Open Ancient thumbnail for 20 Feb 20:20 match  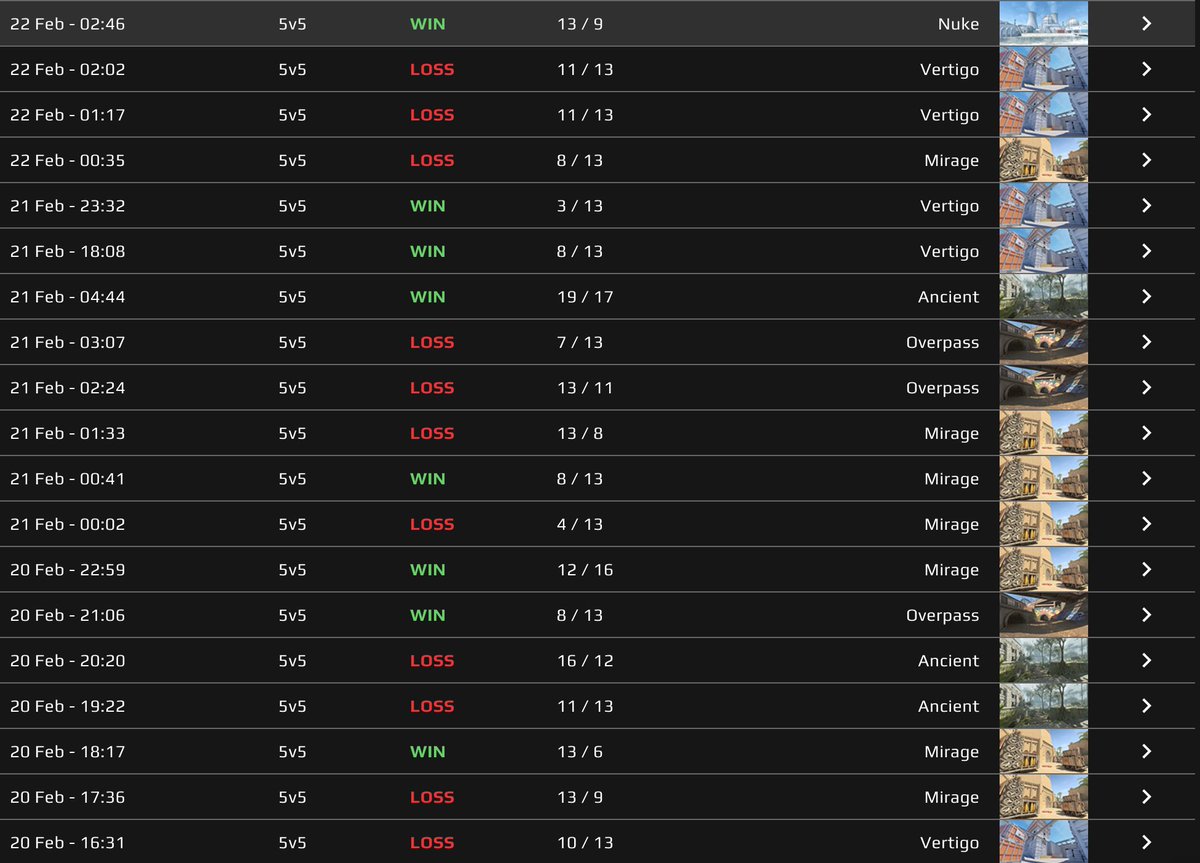(1043, 660)
